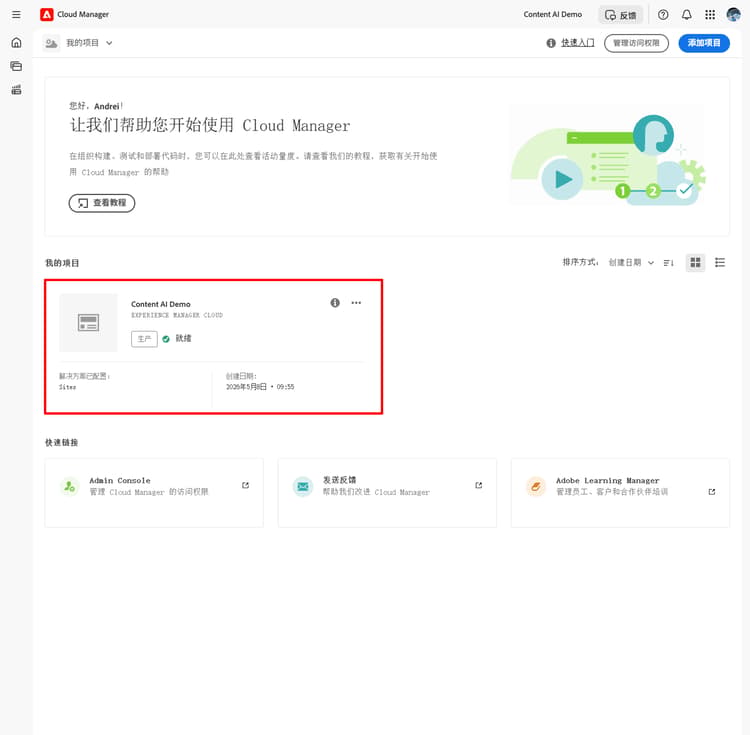This screenshot has width=750, height=735.
Task: Open the programs icon in the sidebar
Action: (x=16, y=66)
